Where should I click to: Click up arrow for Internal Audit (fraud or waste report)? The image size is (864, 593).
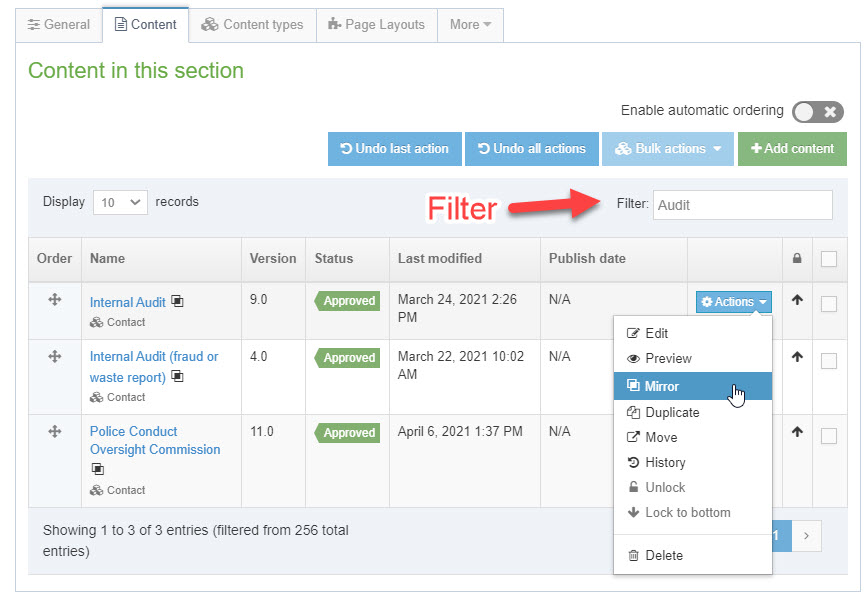tap(797, 357)
